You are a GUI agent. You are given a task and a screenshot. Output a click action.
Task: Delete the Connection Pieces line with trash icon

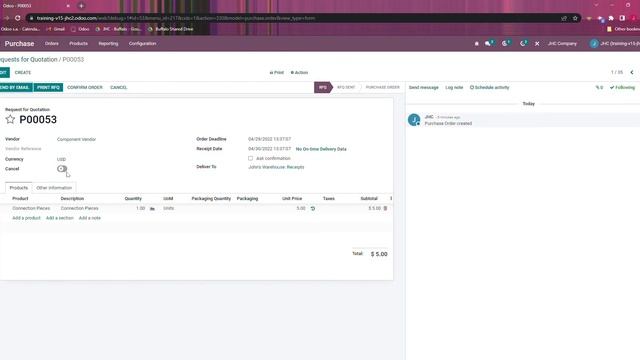385,208
